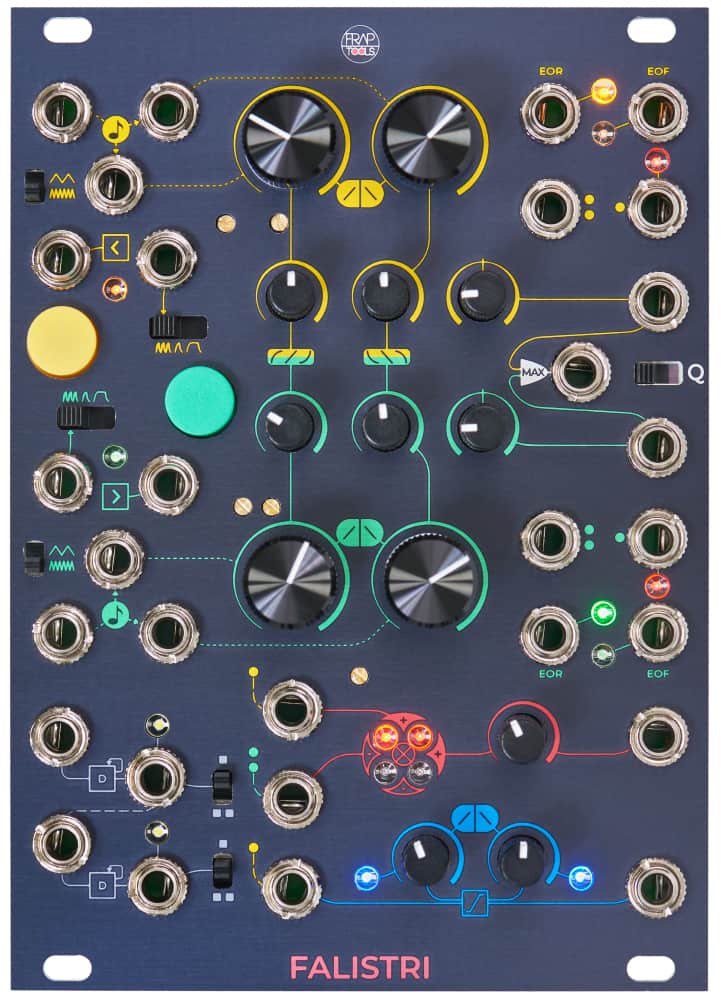
Task: Click large left yellow knob
Action: click(291, 138)
